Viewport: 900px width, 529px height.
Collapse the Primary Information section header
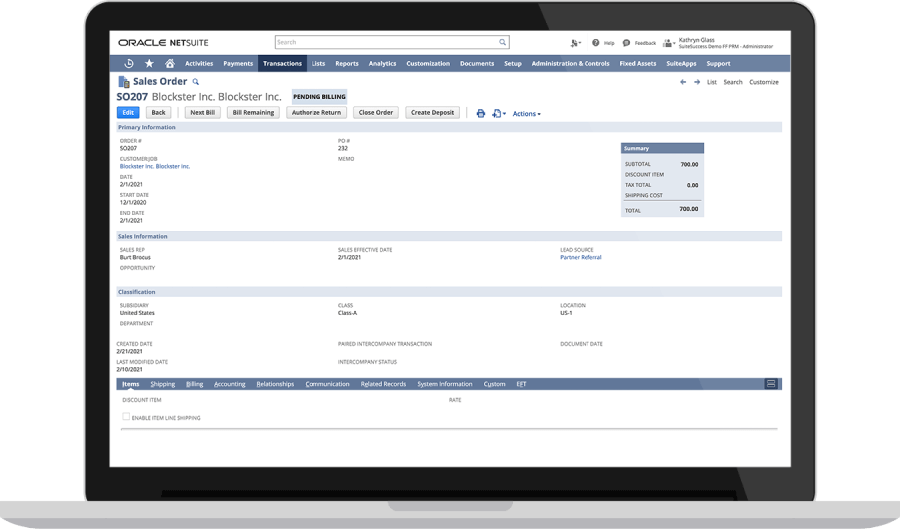click(449, 127)
